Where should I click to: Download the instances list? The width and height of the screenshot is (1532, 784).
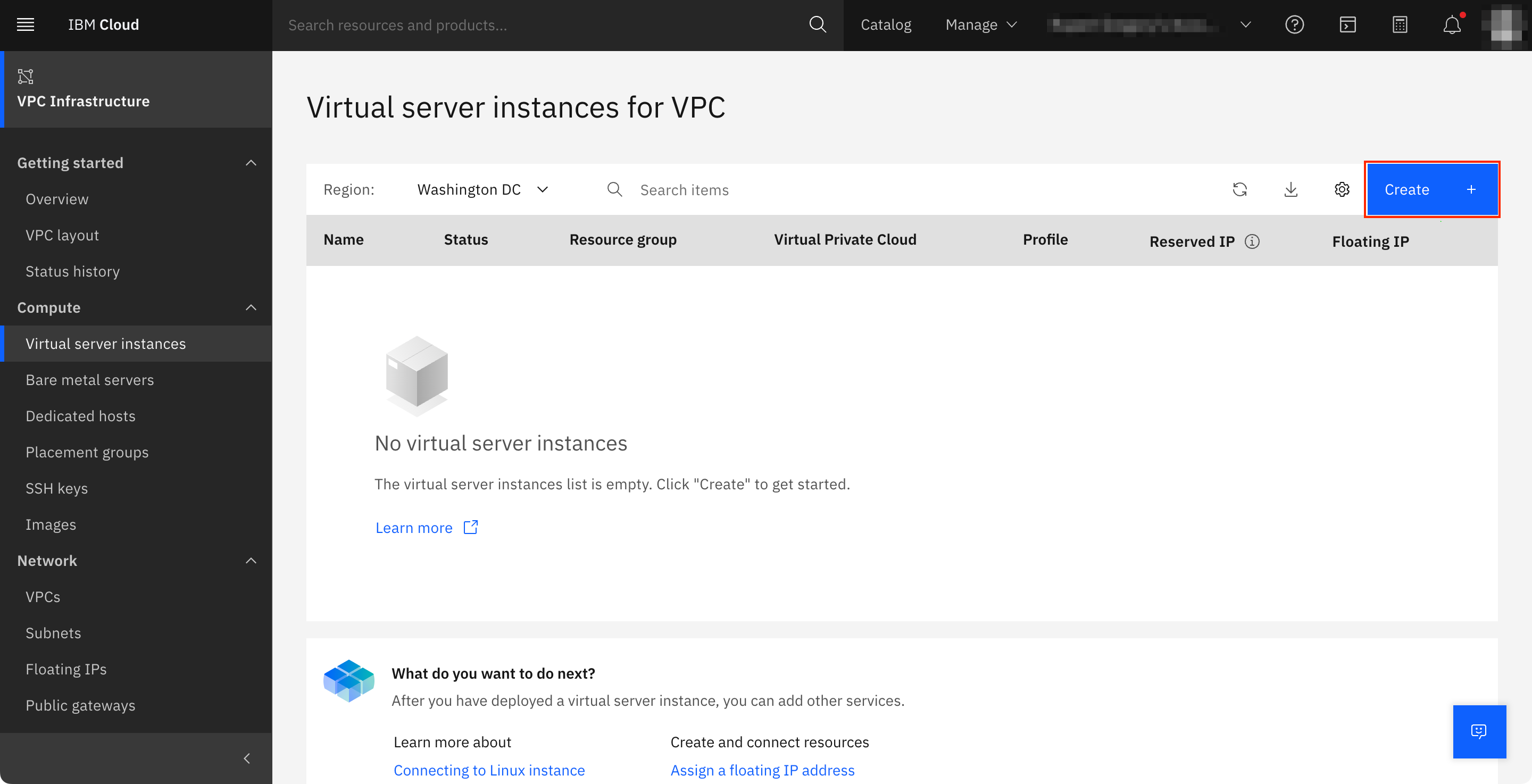(x=1291, y=190)
